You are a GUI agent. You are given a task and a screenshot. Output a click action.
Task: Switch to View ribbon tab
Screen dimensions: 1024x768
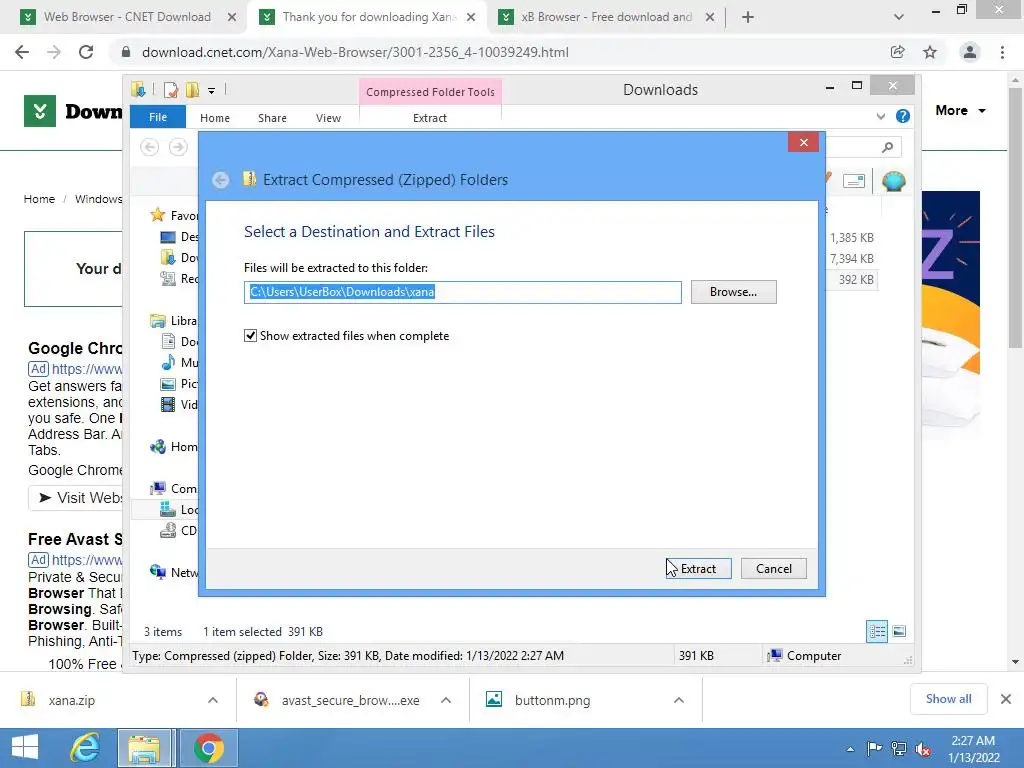pos(328,118)
